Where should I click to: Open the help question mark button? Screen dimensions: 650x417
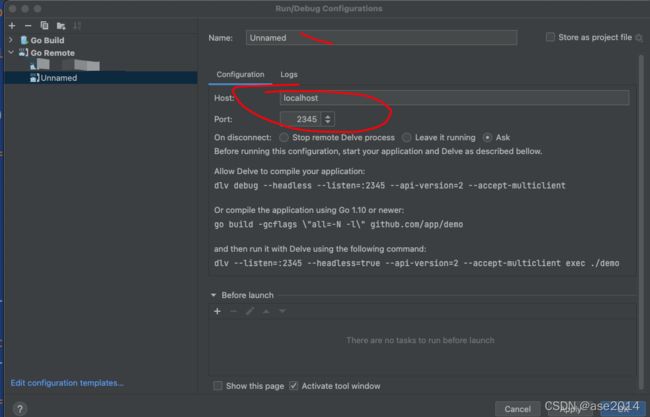[19, 409]
